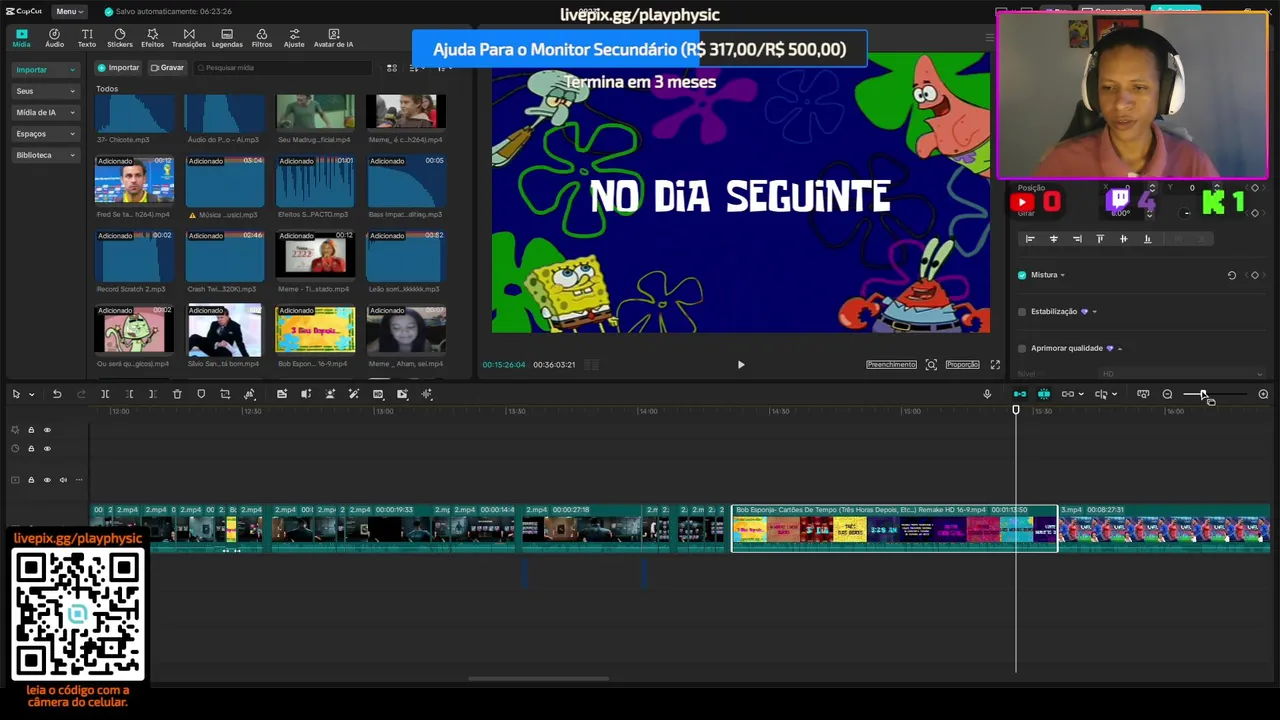Lock the main video track
The image size is (1280, 720).
click(31, 480)
